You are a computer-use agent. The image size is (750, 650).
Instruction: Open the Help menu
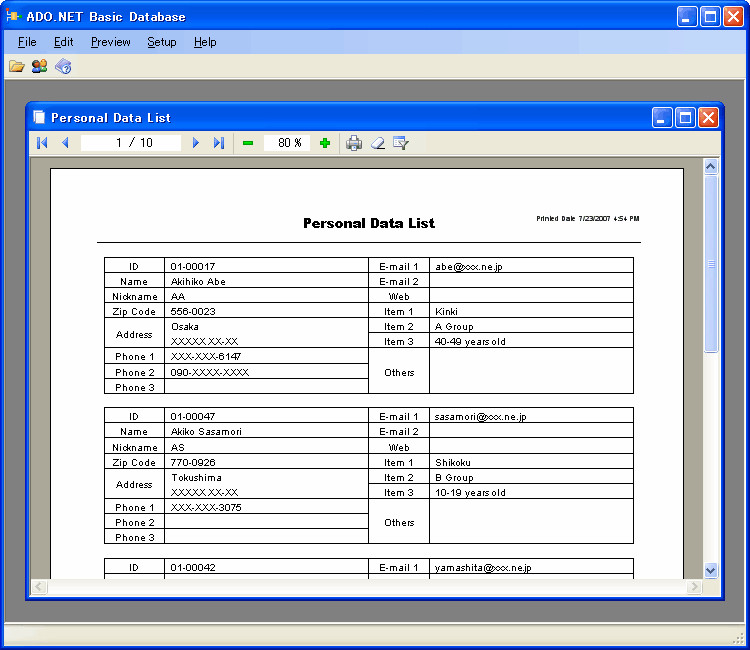click(x=205, y=42)
